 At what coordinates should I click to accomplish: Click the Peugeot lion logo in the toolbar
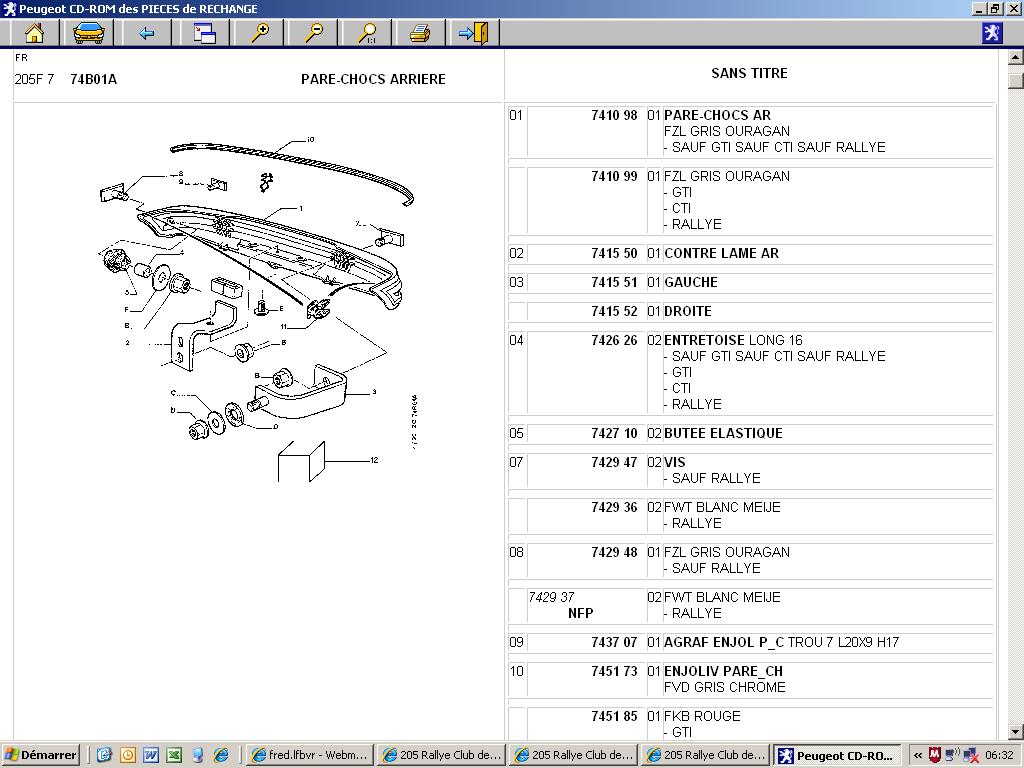991,32
